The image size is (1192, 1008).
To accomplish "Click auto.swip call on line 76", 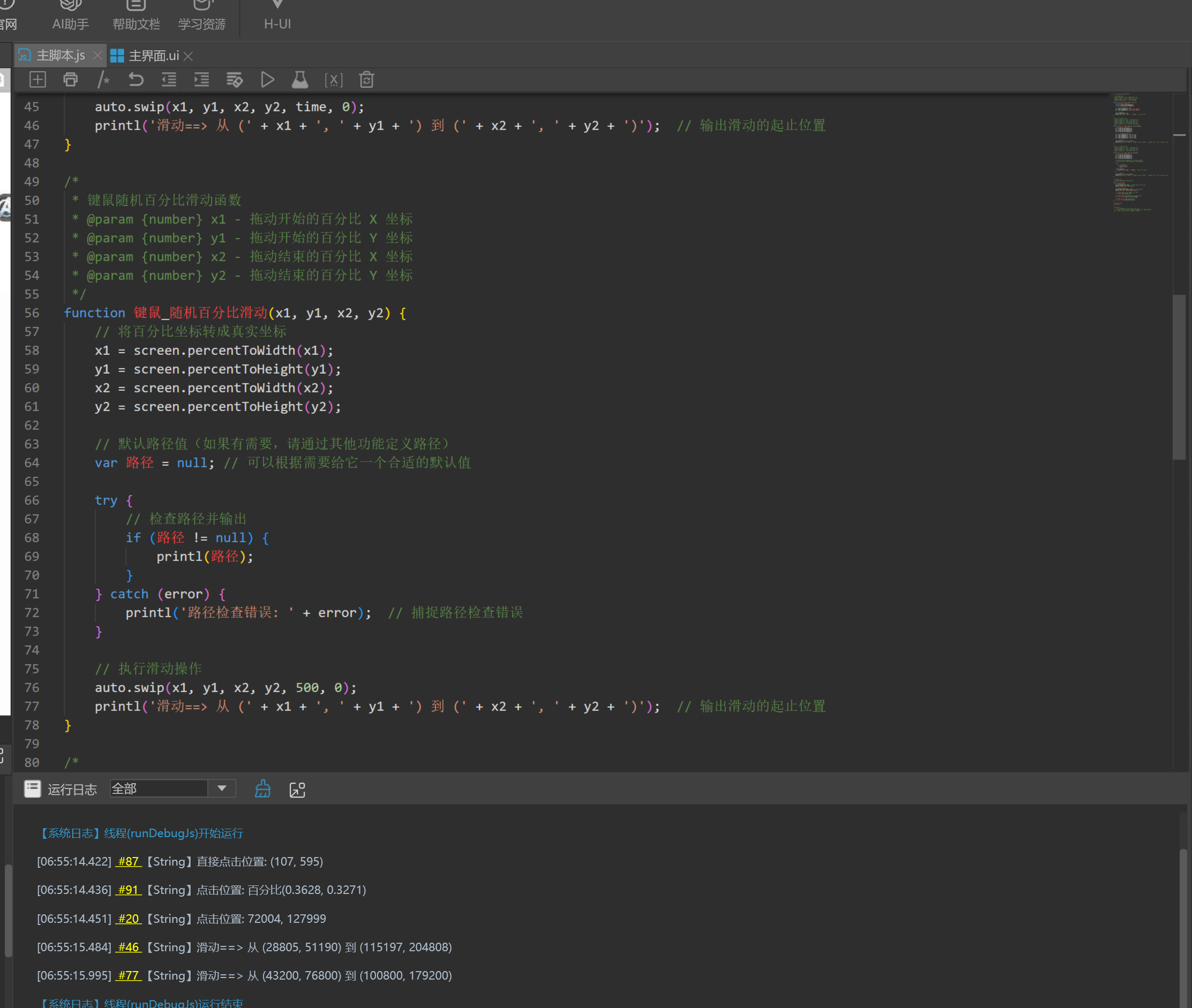I will (x=226, y=687).
